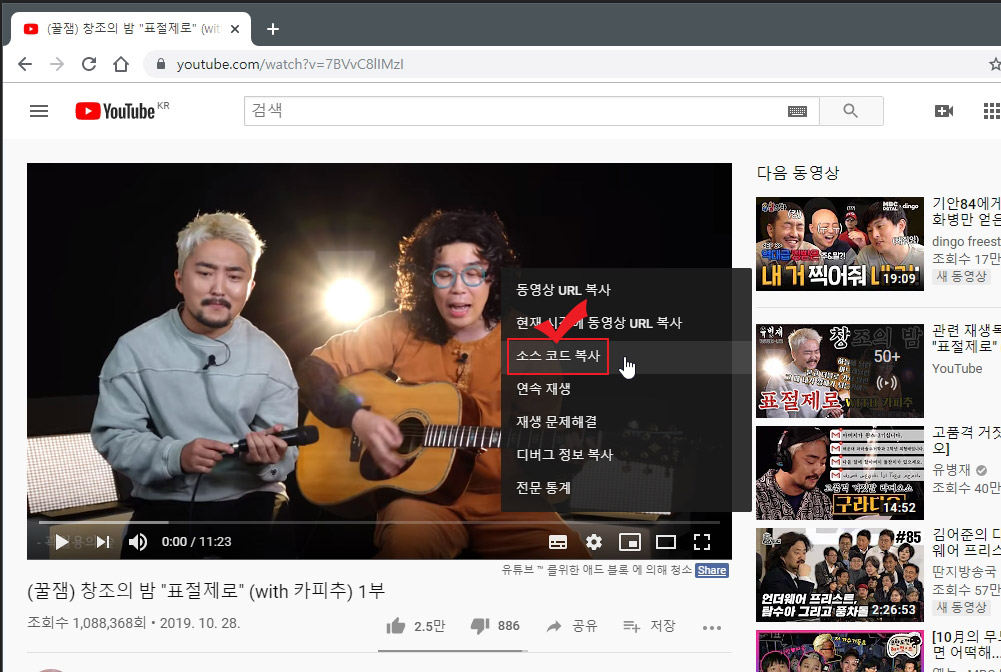Image resolution: width=1001 pixels, height=672 pixels.
Task: Open a new browser tab
Action: click(273, 29)
